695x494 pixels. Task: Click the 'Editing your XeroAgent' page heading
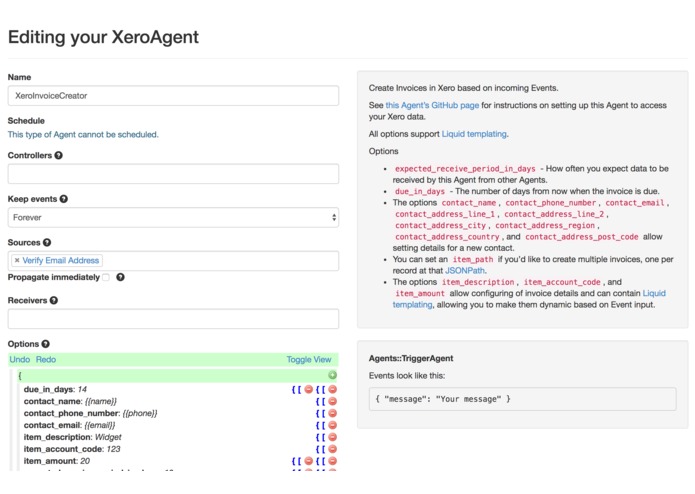point(103,37)
